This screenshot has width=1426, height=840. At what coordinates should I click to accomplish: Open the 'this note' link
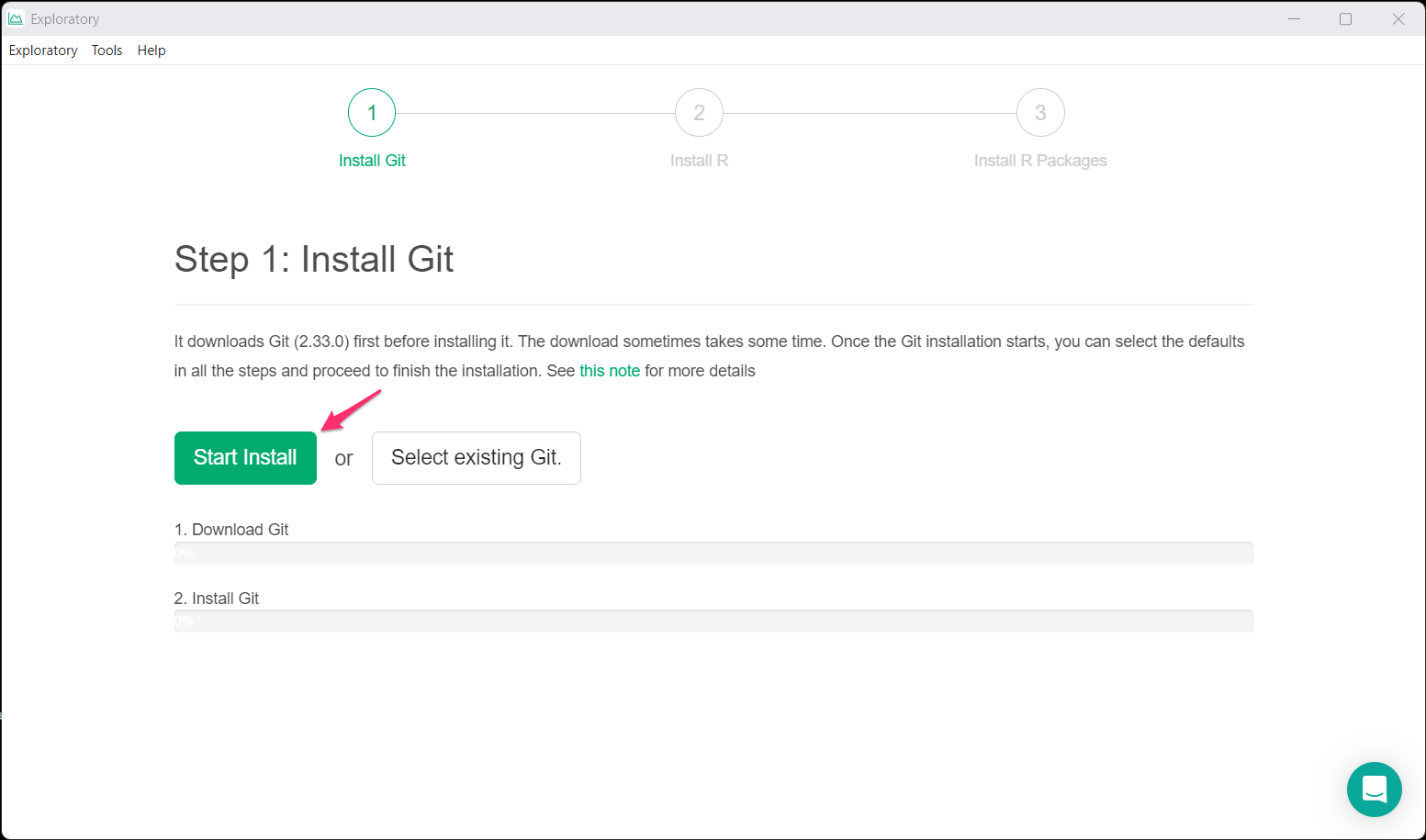[610, 371]
